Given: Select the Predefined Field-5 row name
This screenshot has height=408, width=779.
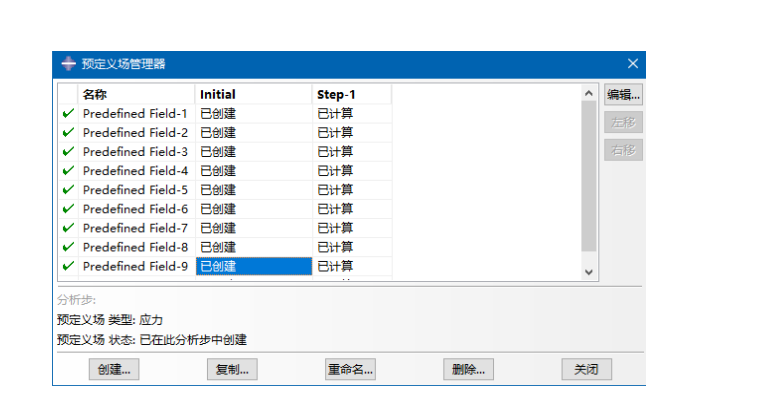Looking at the screenshot, I should click(135, 190).
